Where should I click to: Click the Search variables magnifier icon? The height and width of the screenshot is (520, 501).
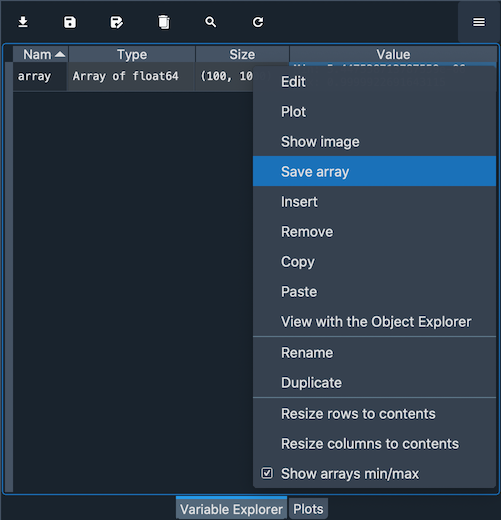pyautogui.click(x=211, y=22)
